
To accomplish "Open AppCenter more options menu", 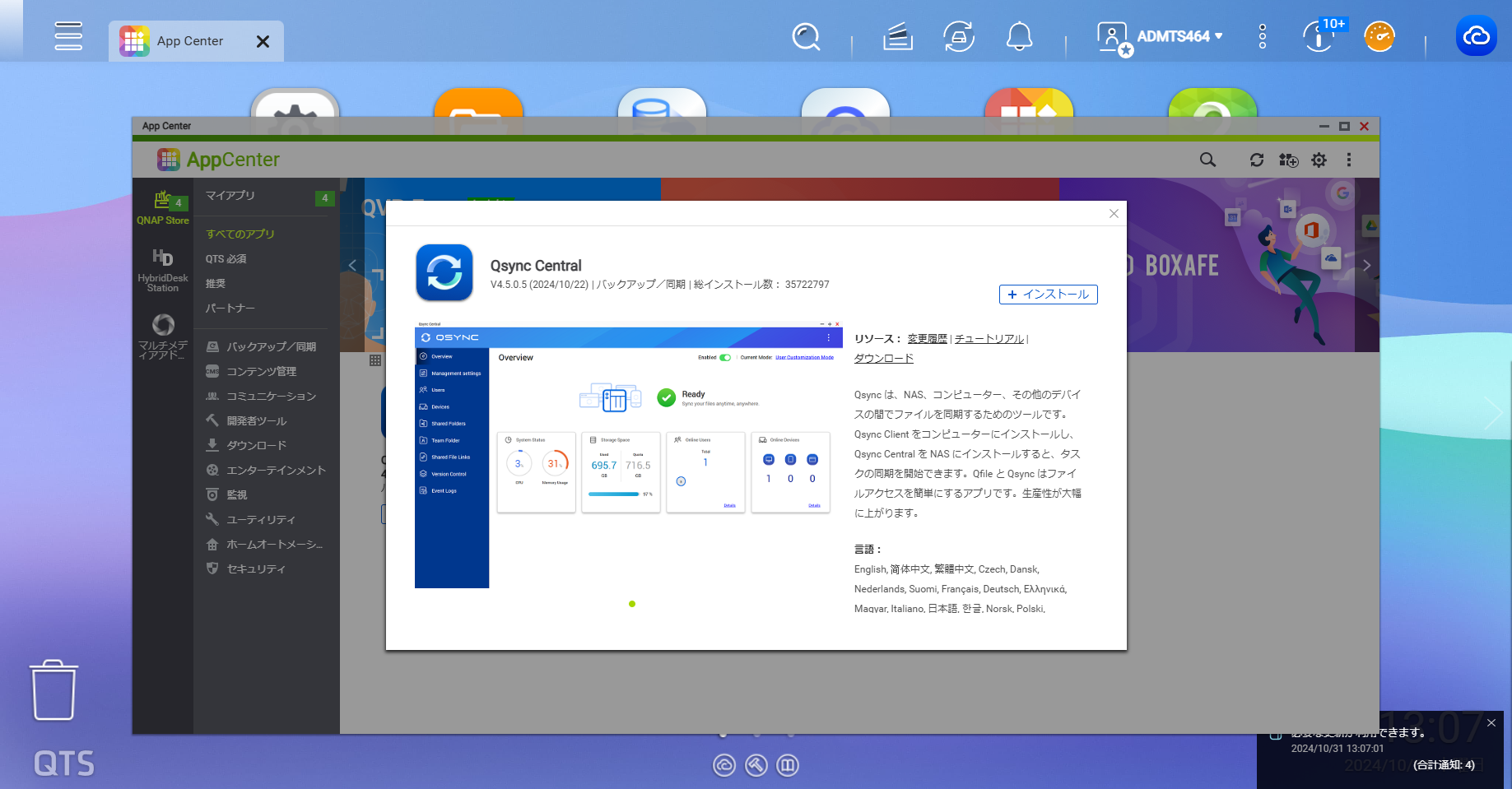I will (x=1348, y=160).
